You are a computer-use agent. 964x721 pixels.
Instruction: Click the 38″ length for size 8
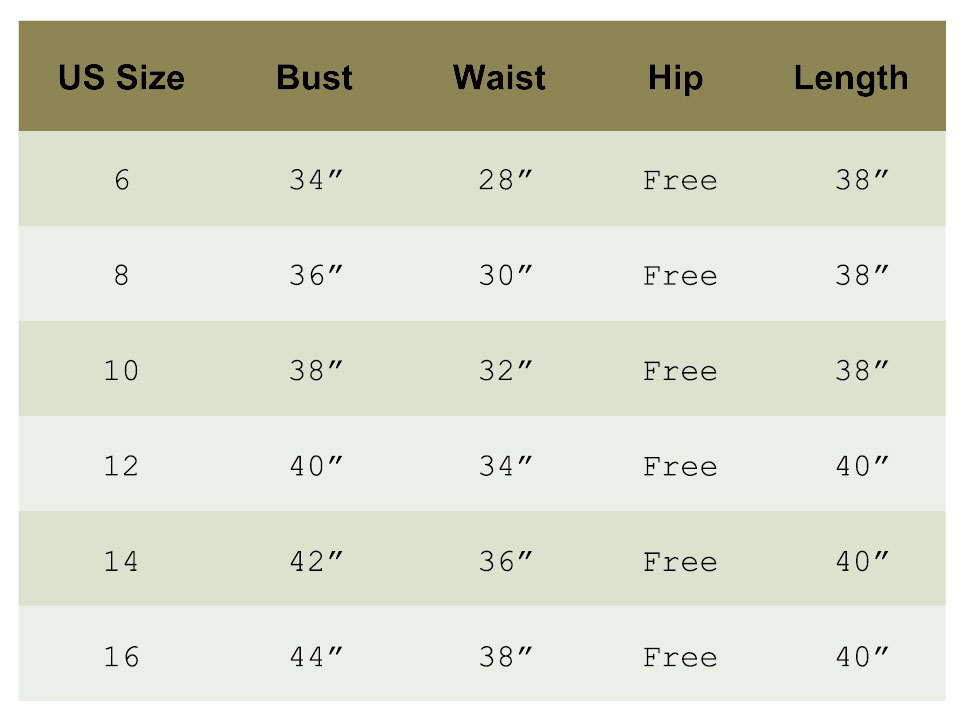pyautogui.click(x=862, y=276)
